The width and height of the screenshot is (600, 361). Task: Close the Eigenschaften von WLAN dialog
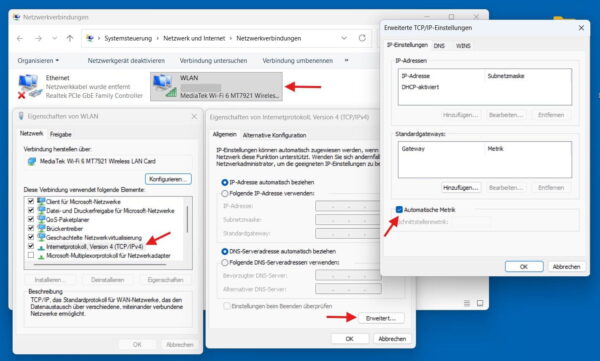[x=194, y=116]
